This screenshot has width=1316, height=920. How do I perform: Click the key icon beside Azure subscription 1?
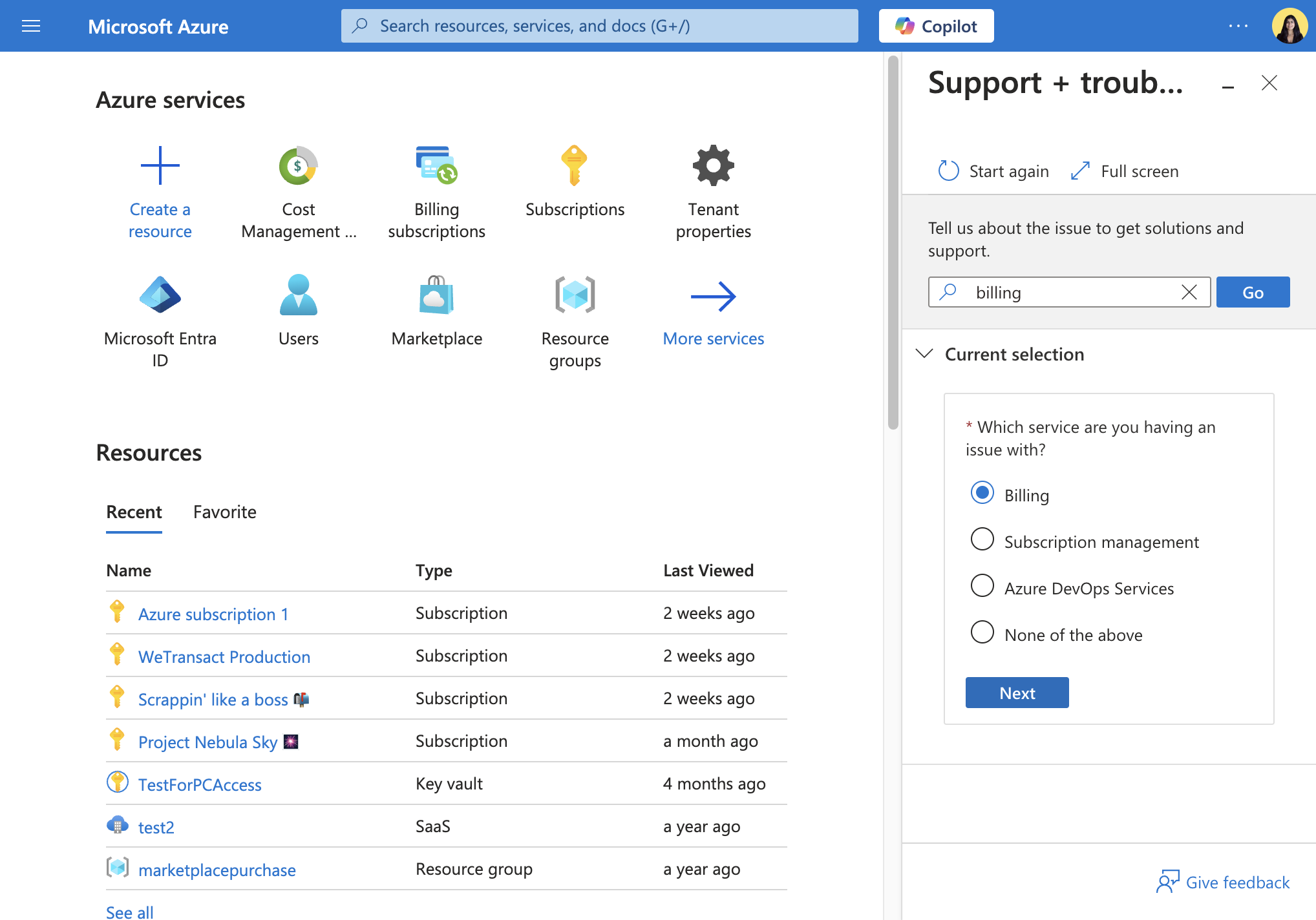117,612
